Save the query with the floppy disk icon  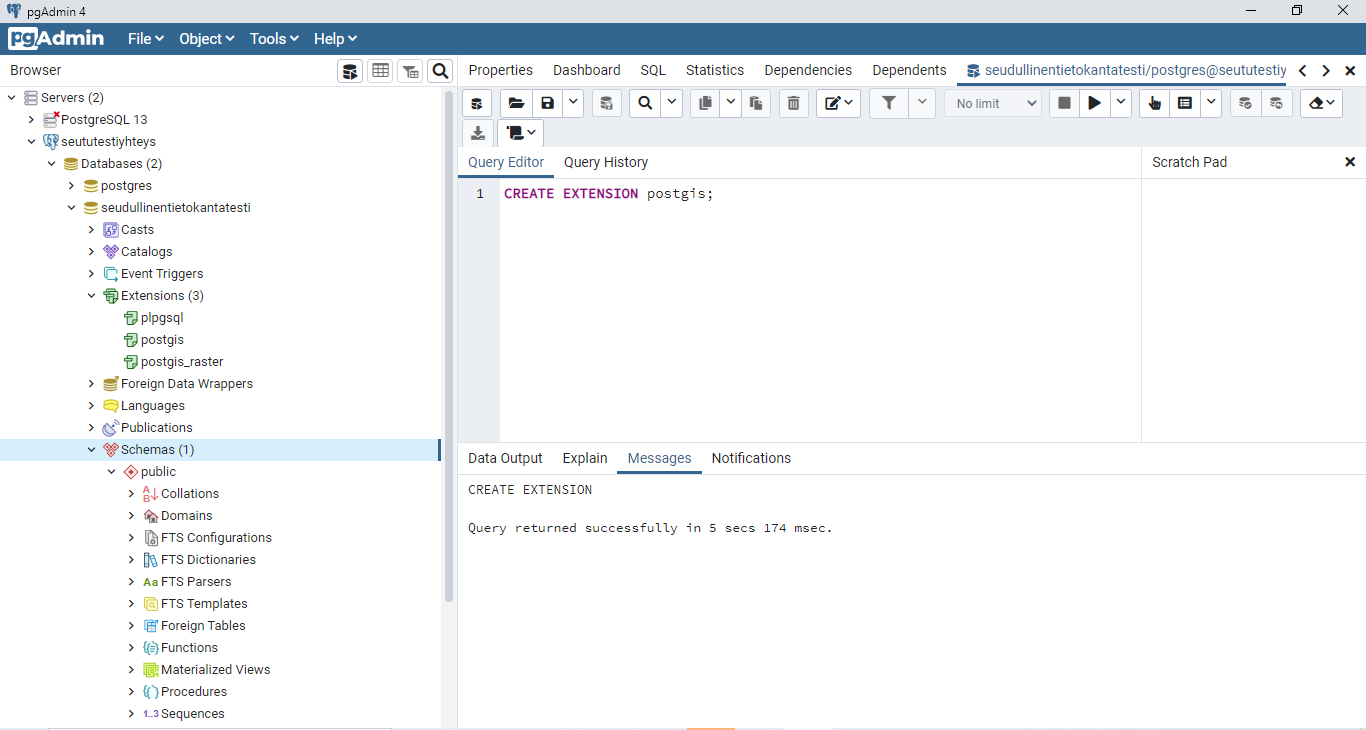click(547, 103)
